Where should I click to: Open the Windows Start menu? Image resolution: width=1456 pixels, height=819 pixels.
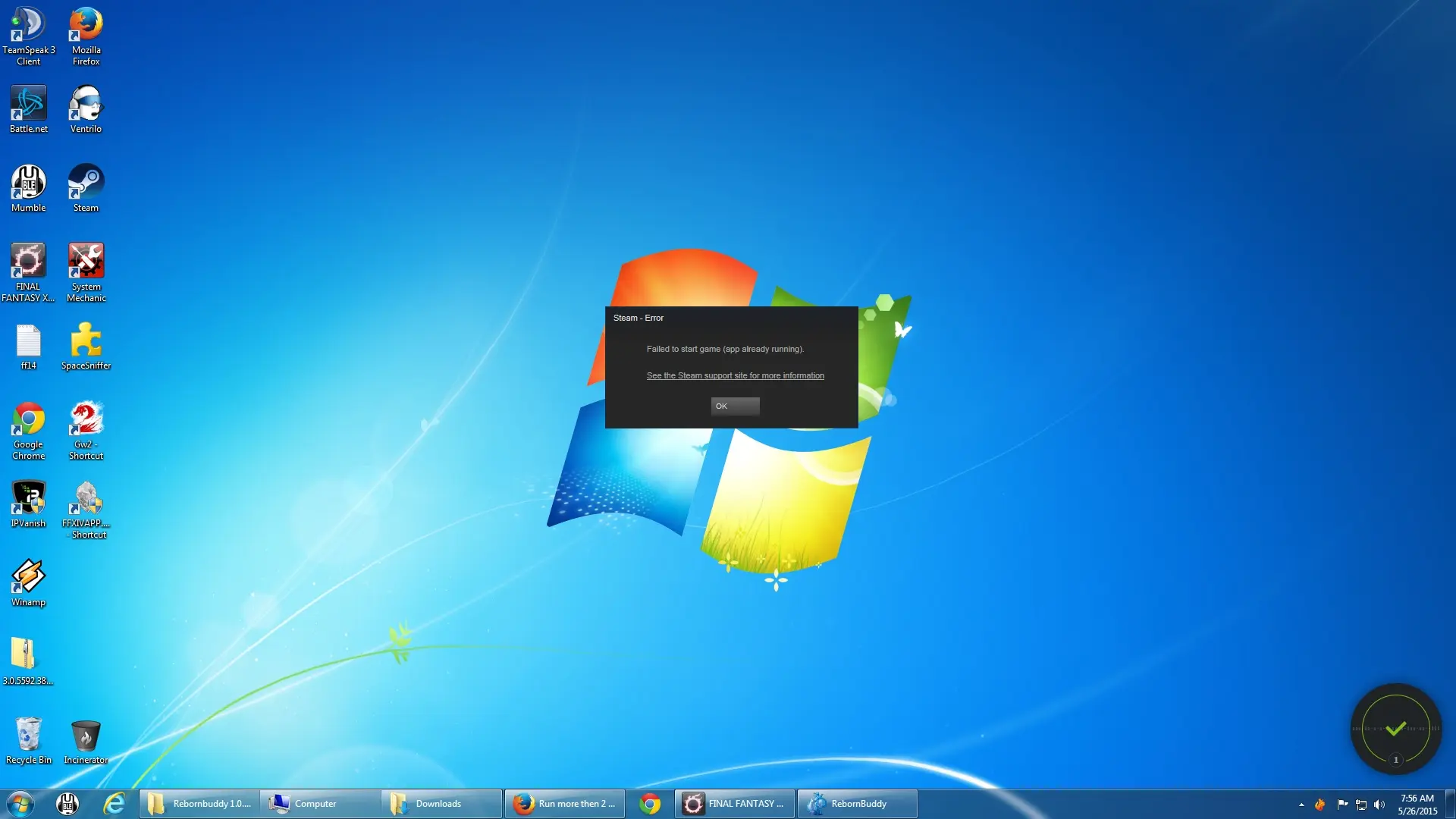pos(20,804)
